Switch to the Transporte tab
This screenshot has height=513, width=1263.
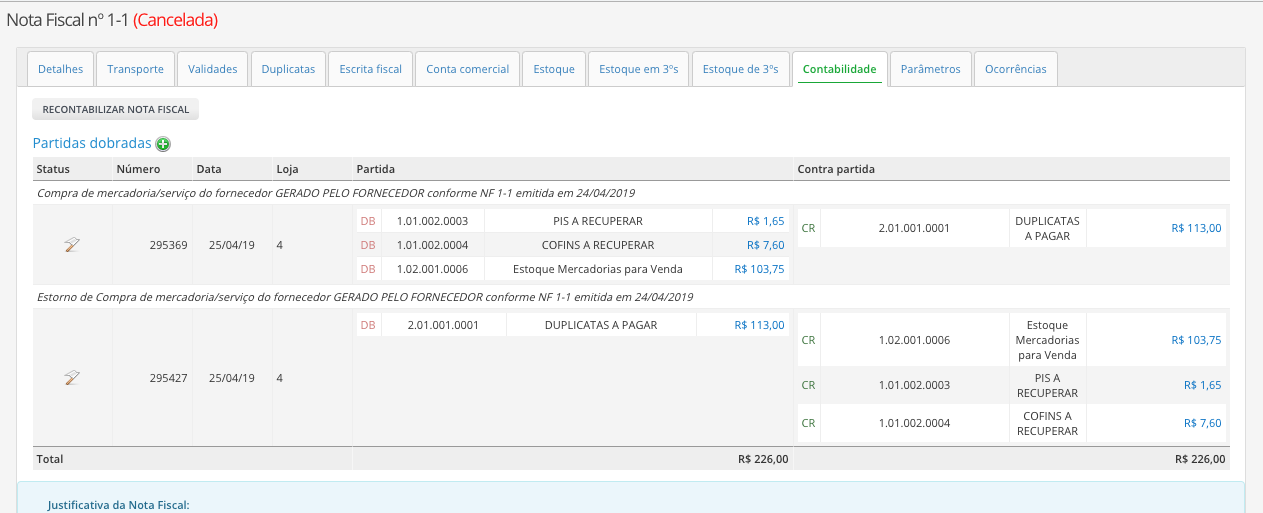pos(136,69)
